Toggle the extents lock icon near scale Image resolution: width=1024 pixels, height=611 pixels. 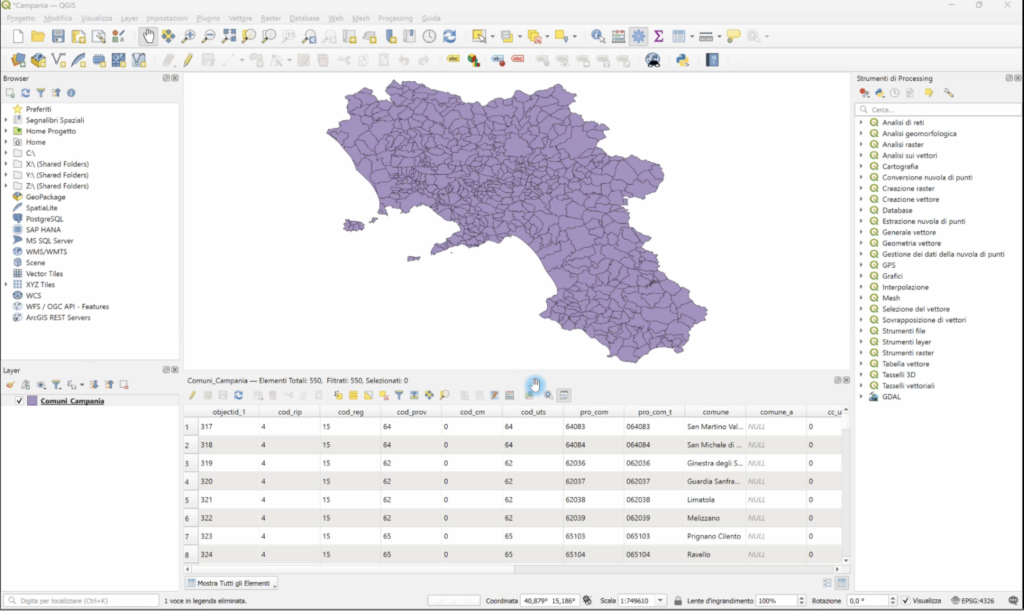point(678,601)
